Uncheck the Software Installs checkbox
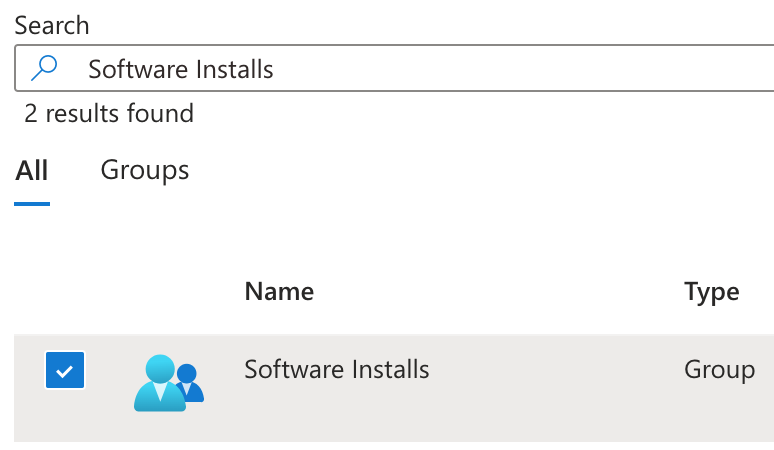Screen dimensions: 774x450 click(65, 371)
